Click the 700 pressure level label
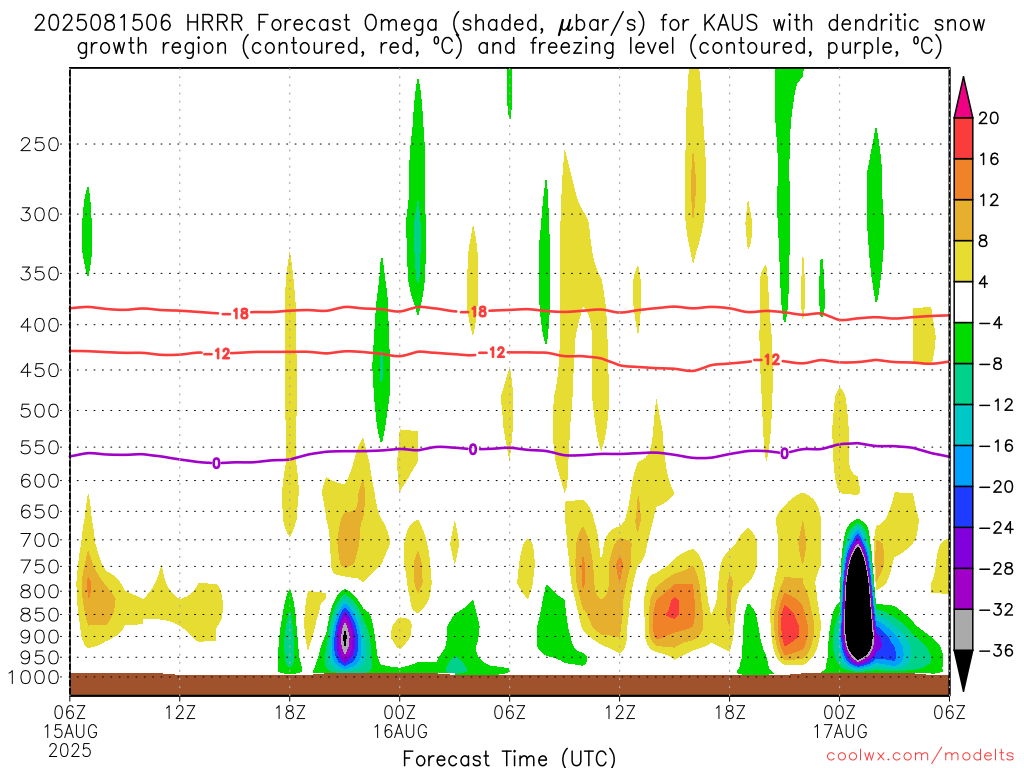This screenshot has height=768, width=1024. [x=40, y=540]
